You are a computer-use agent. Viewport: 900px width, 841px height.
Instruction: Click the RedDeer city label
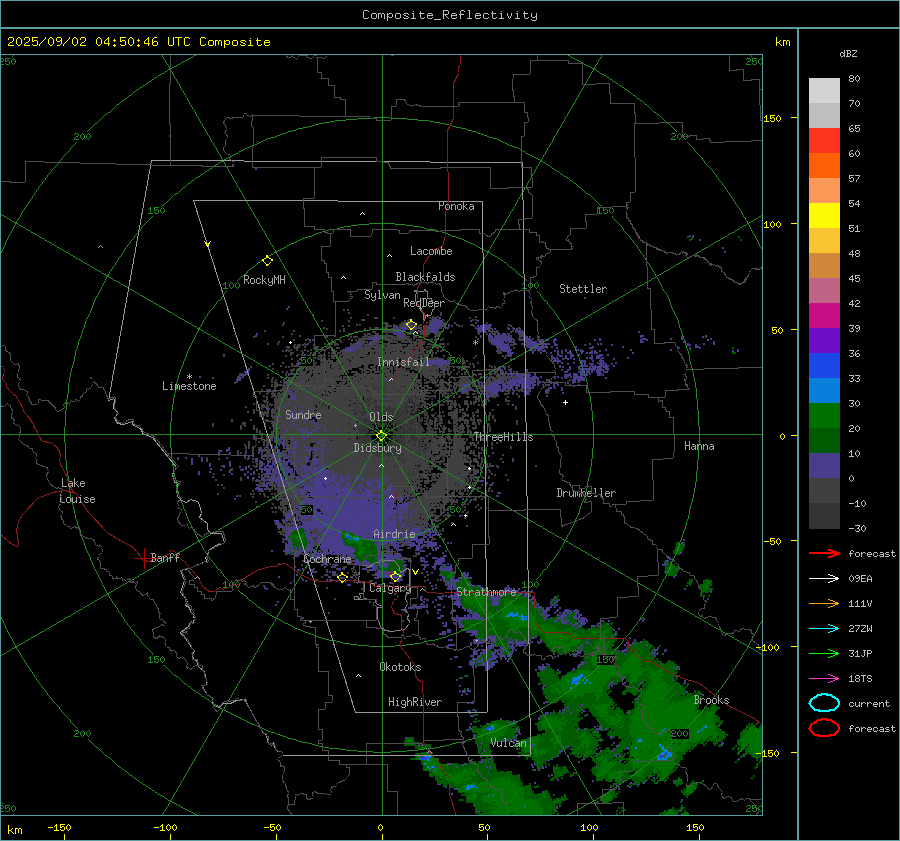[424, 303]
